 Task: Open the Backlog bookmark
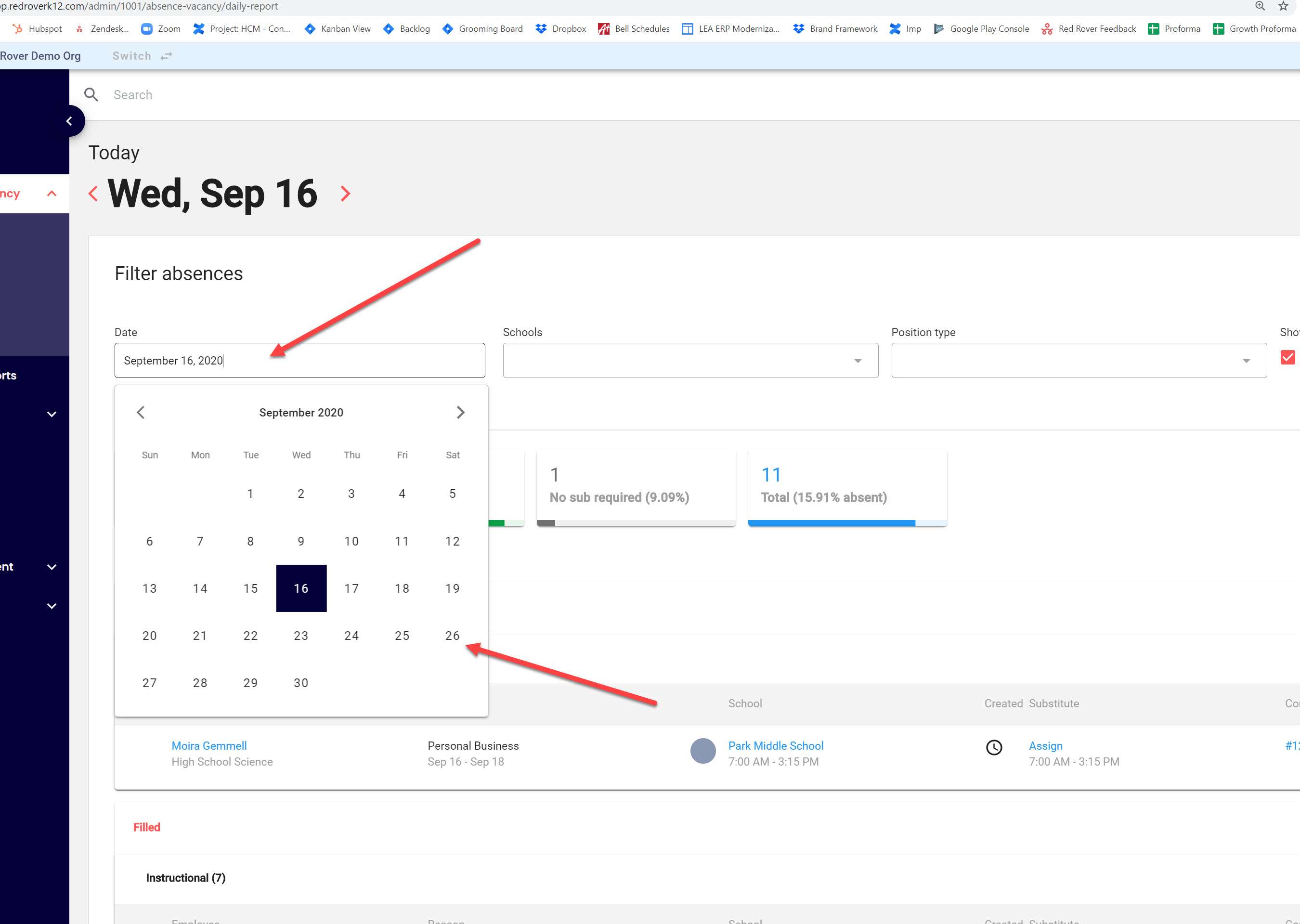point(407,28)
